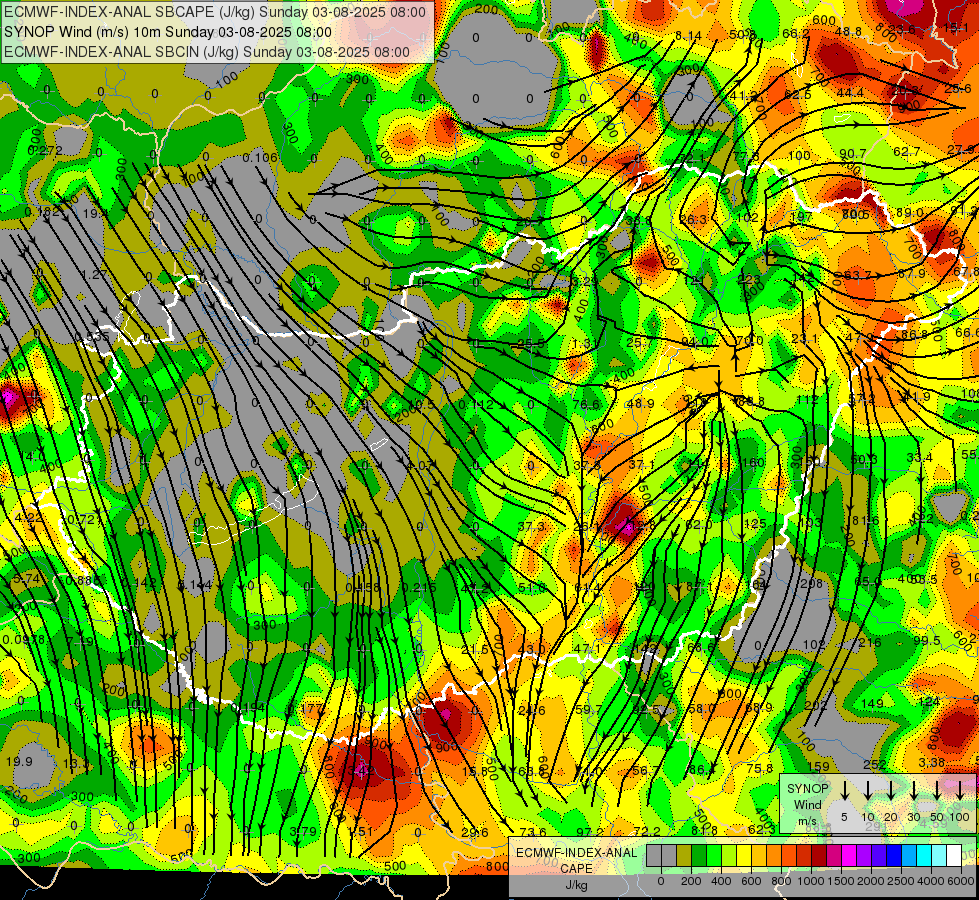Click the map value 97.2

point(590,832)
